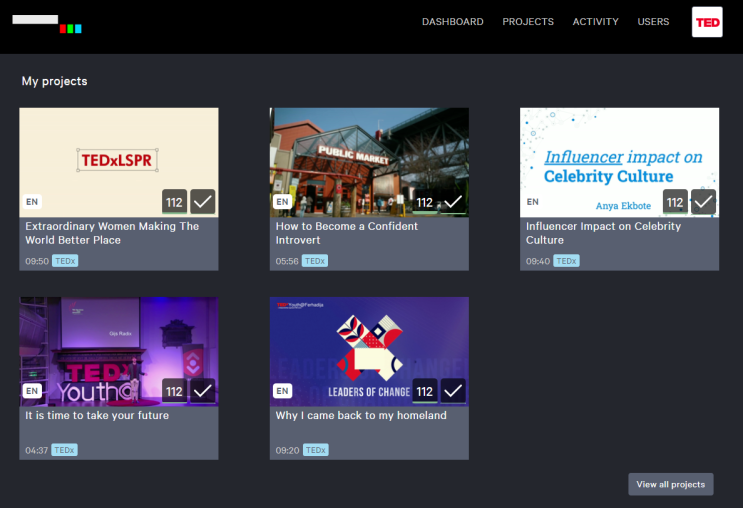743x508 pixels.
Task: Navigate to the Users page
Action: point(653,22)
